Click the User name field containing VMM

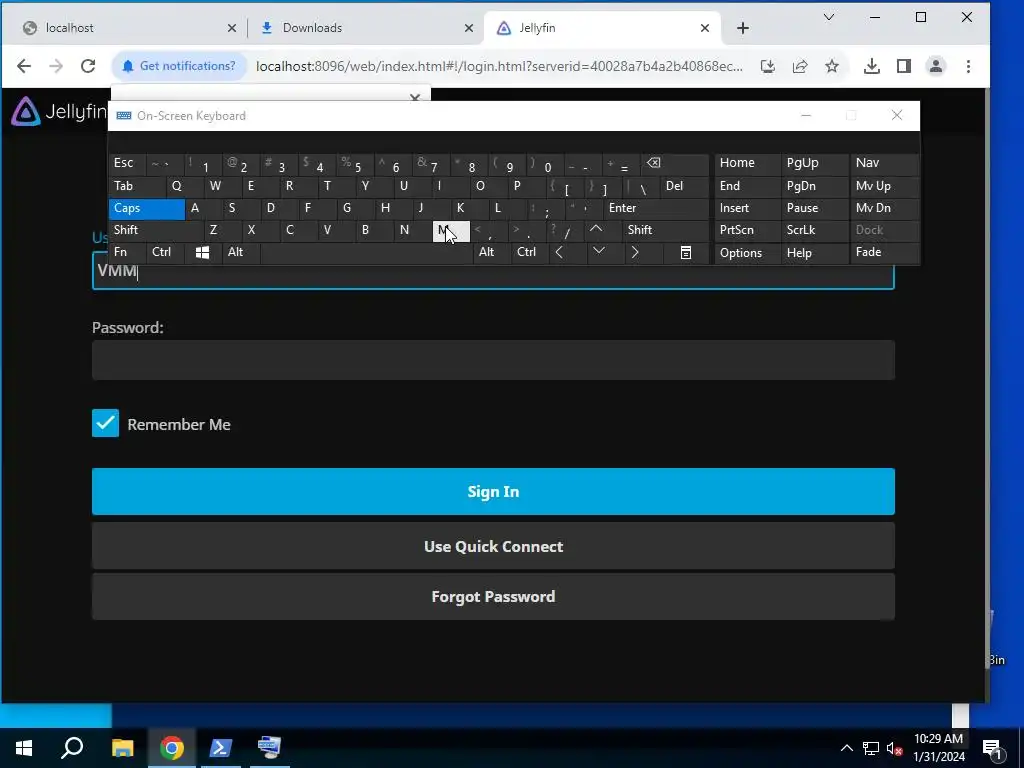click(x=493, y=276)
